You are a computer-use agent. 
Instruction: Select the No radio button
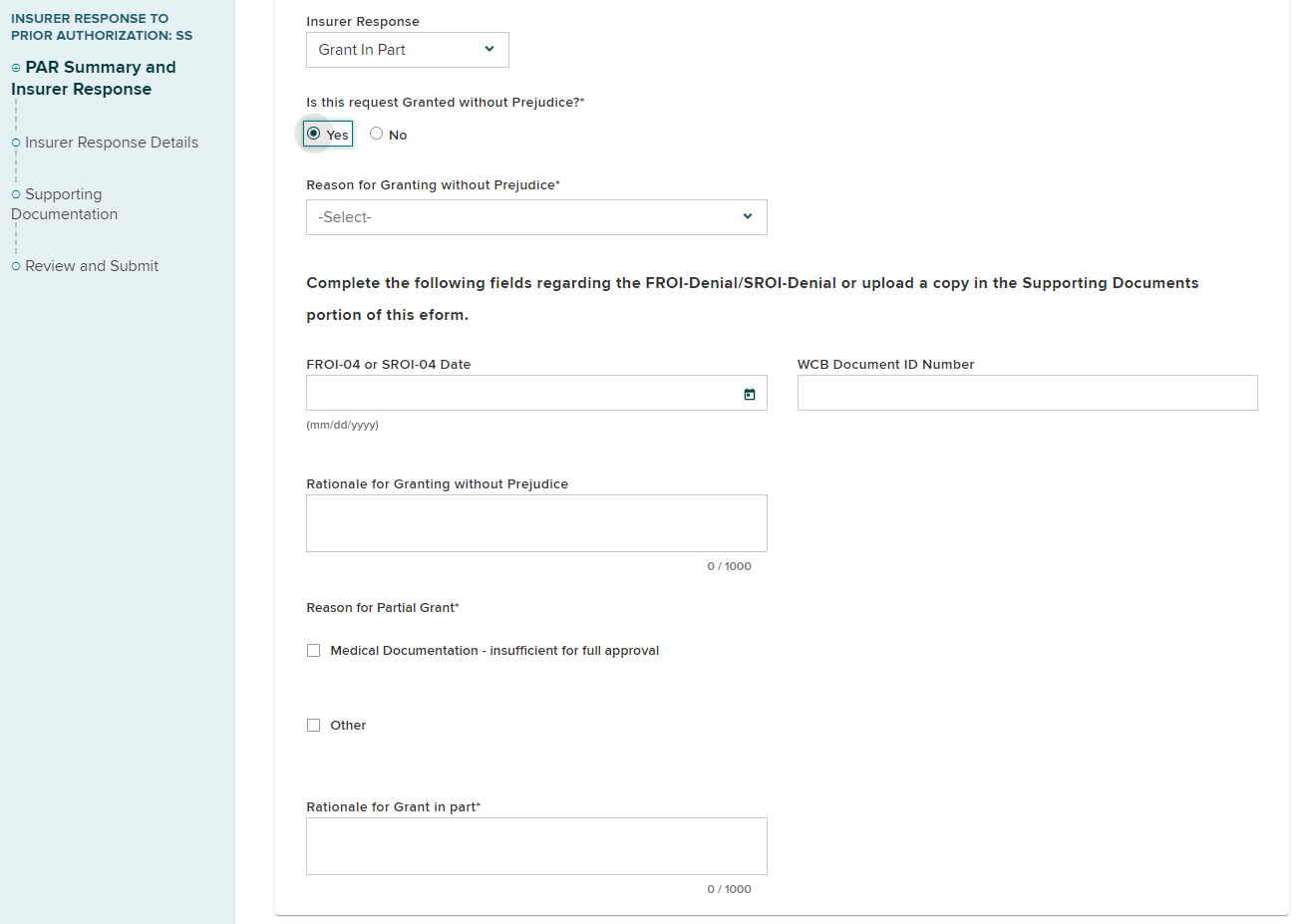tap(376, 134)
